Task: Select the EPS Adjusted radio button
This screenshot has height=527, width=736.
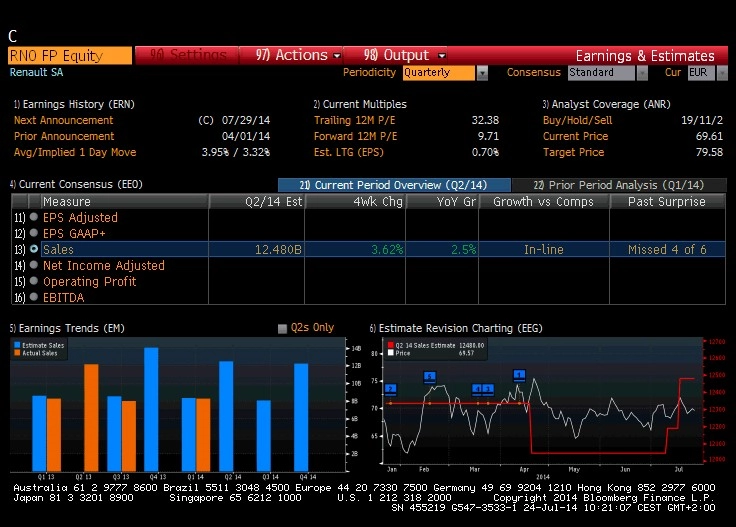Action: (x=34, y=217)
